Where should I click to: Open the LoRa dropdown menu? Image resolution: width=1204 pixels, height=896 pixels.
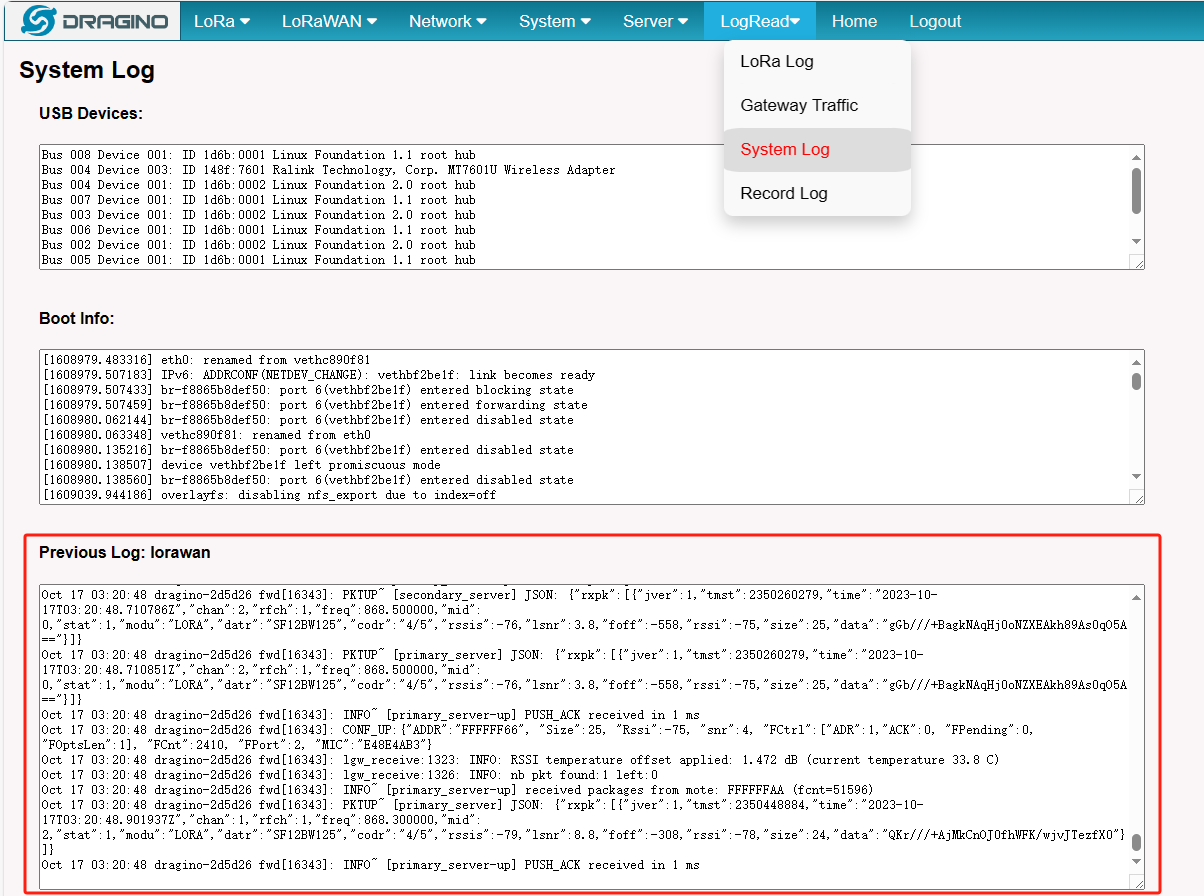[x=221, y=21]
